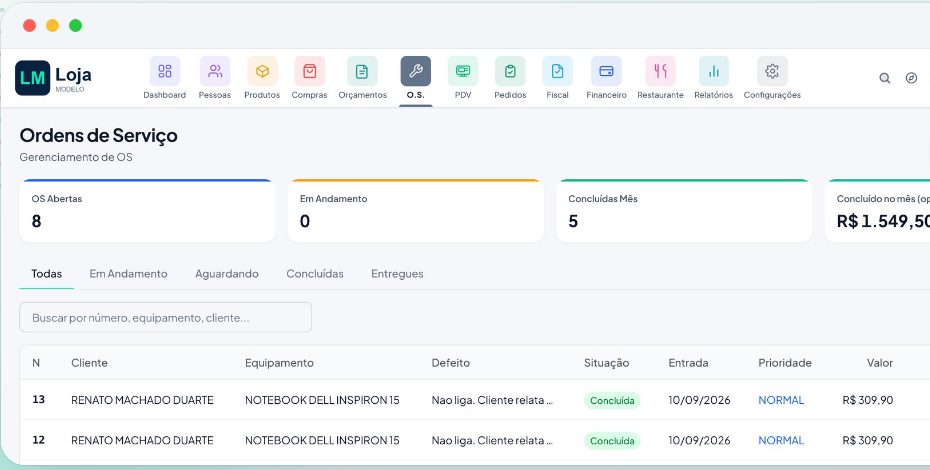Click the N column header
930x470 pixels.
[36, 363]
